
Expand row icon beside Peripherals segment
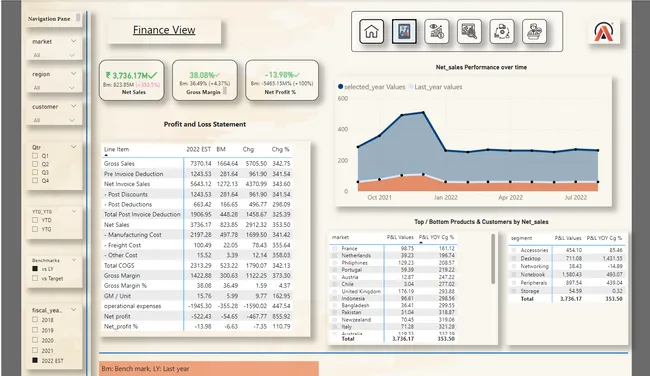pyautogui.click(x=514, y=283)
